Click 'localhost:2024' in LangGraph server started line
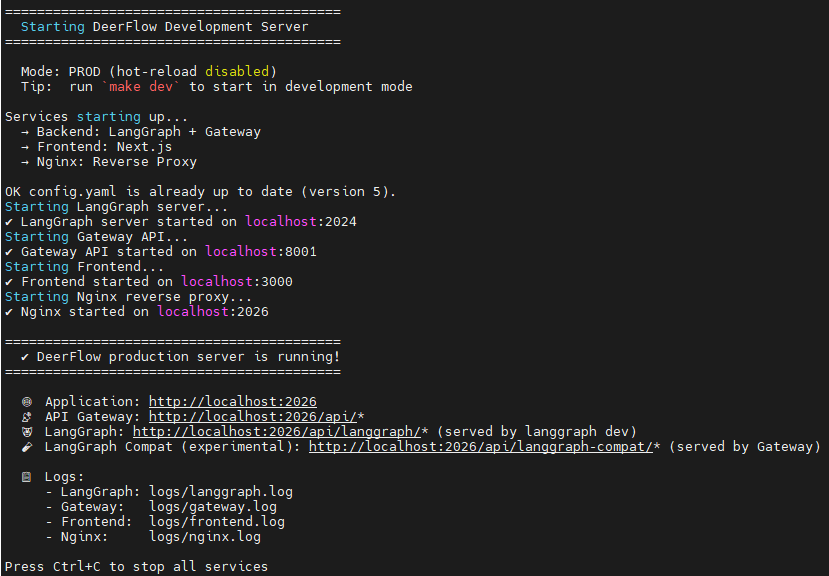The image size is (829, 576). (x=301, y=222)
